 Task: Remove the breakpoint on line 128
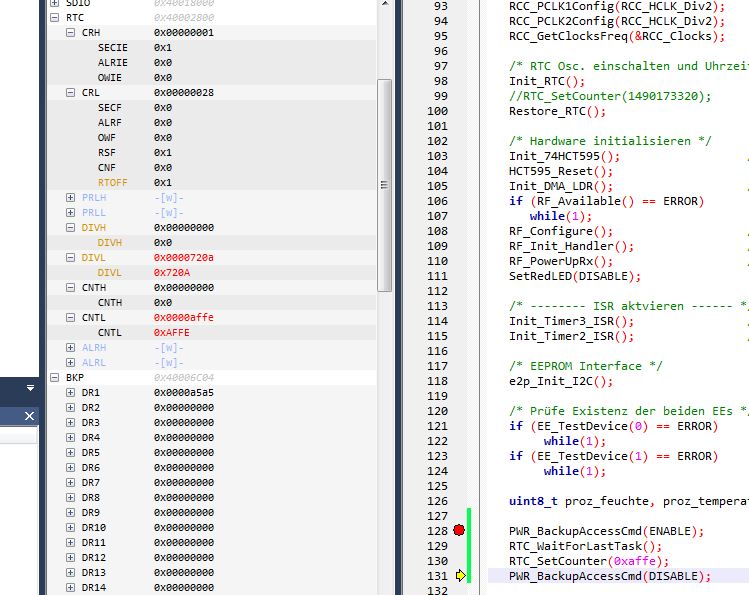point(459,530)
